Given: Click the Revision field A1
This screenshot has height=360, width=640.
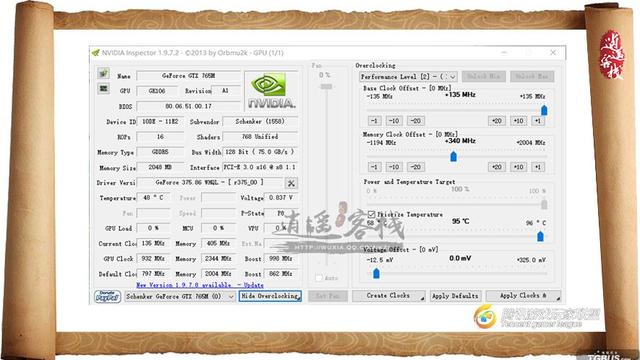Looking at the screenshot, I should (x=226, y=91).
